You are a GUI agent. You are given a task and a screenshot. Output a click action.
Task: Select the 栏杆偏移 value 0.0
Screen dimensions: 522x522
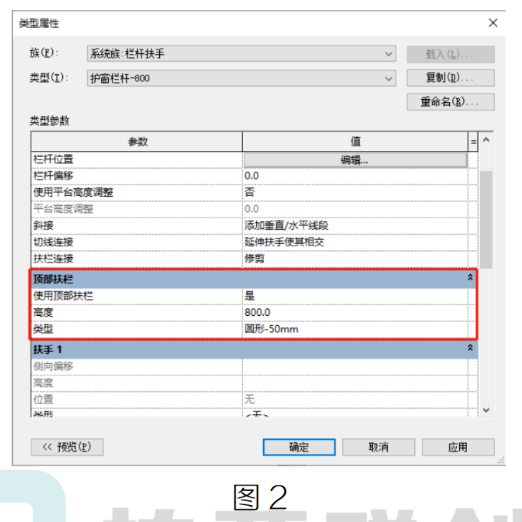[355, 176]
